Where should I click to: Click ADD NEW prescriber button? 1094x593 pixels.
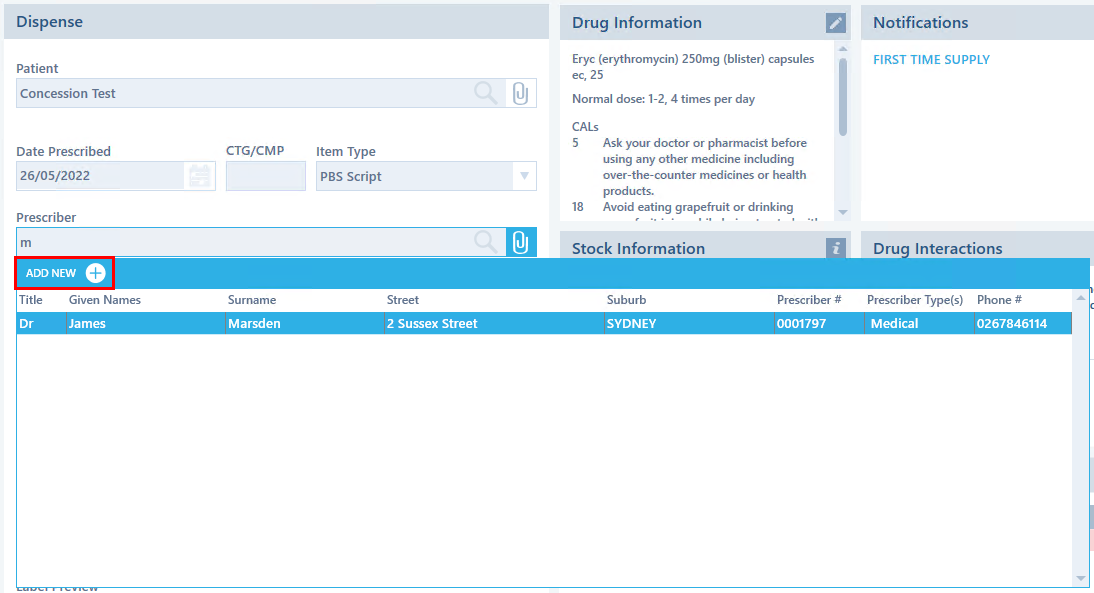[x=52, y=273]
